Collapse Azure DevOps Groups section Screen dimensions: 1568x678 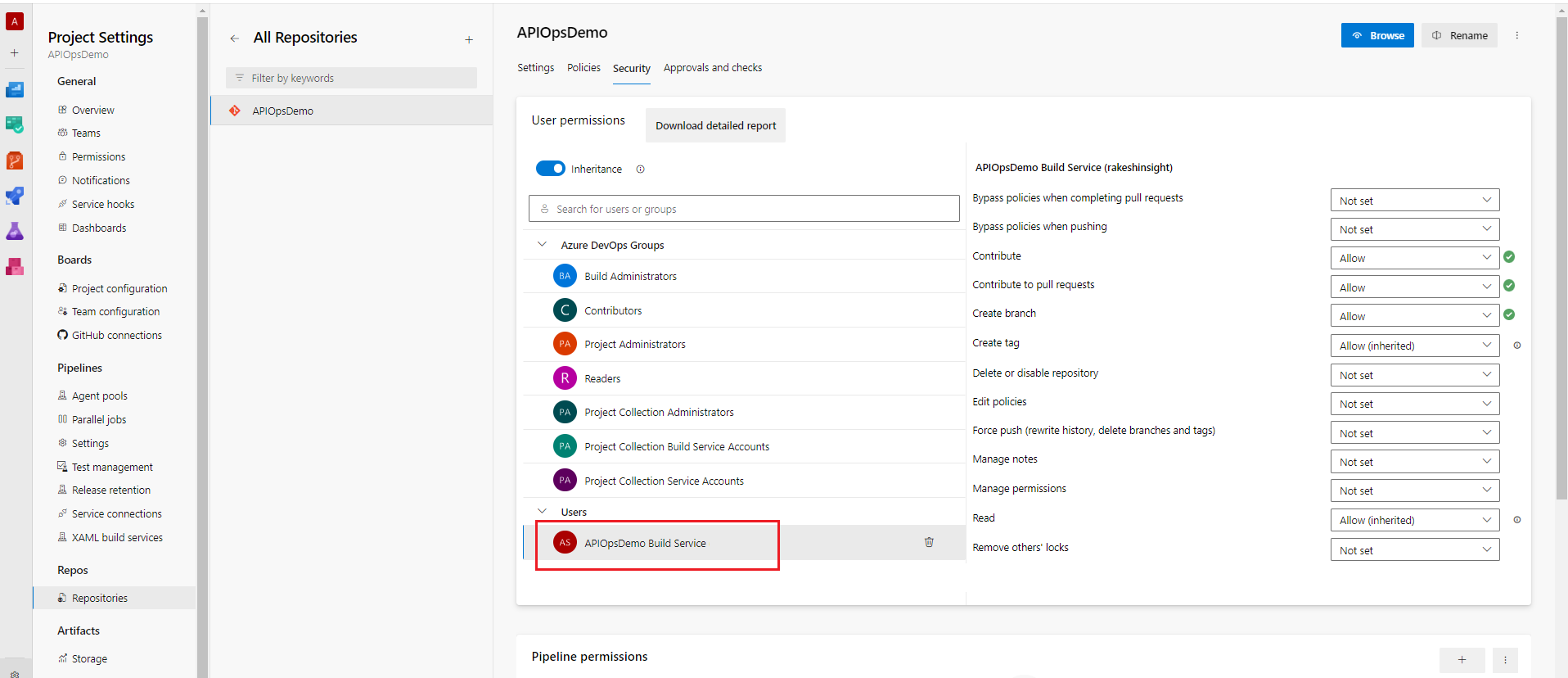(542, 244)
